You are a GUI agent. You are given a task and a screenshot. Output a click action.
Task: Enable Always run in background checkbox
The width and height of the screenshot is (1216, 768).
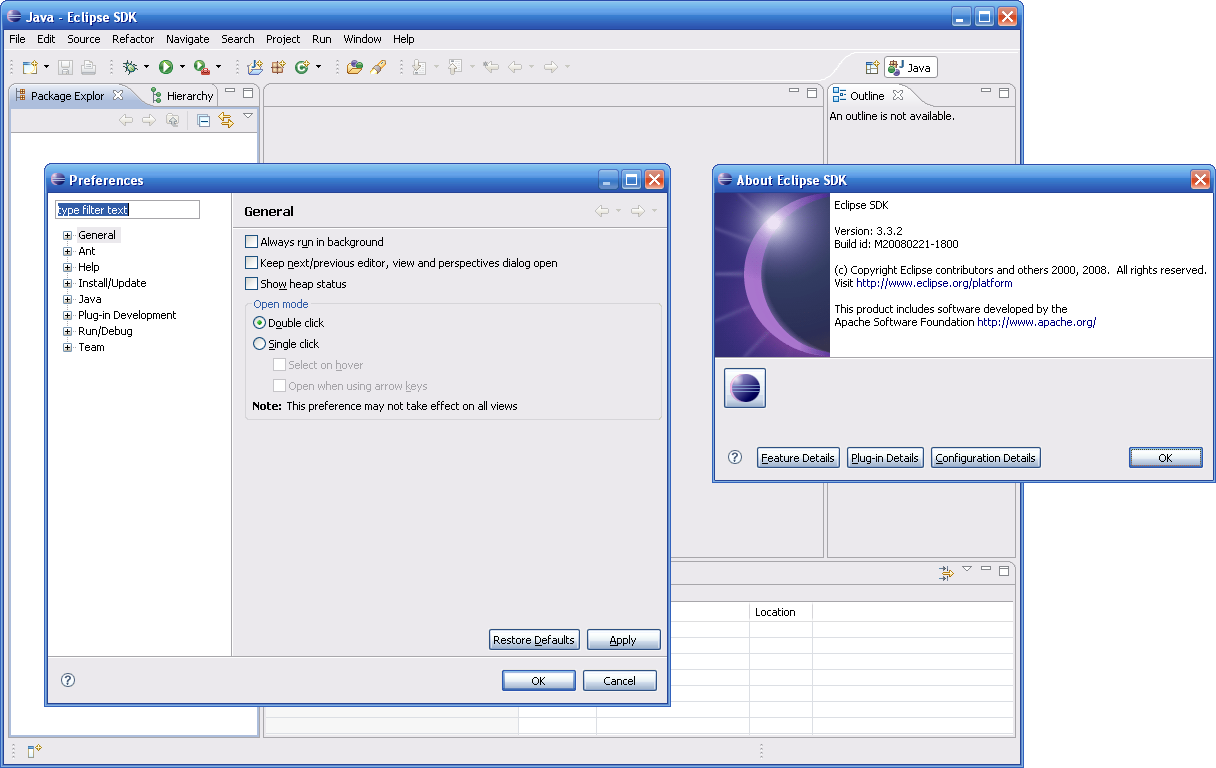tap(252, 242)
